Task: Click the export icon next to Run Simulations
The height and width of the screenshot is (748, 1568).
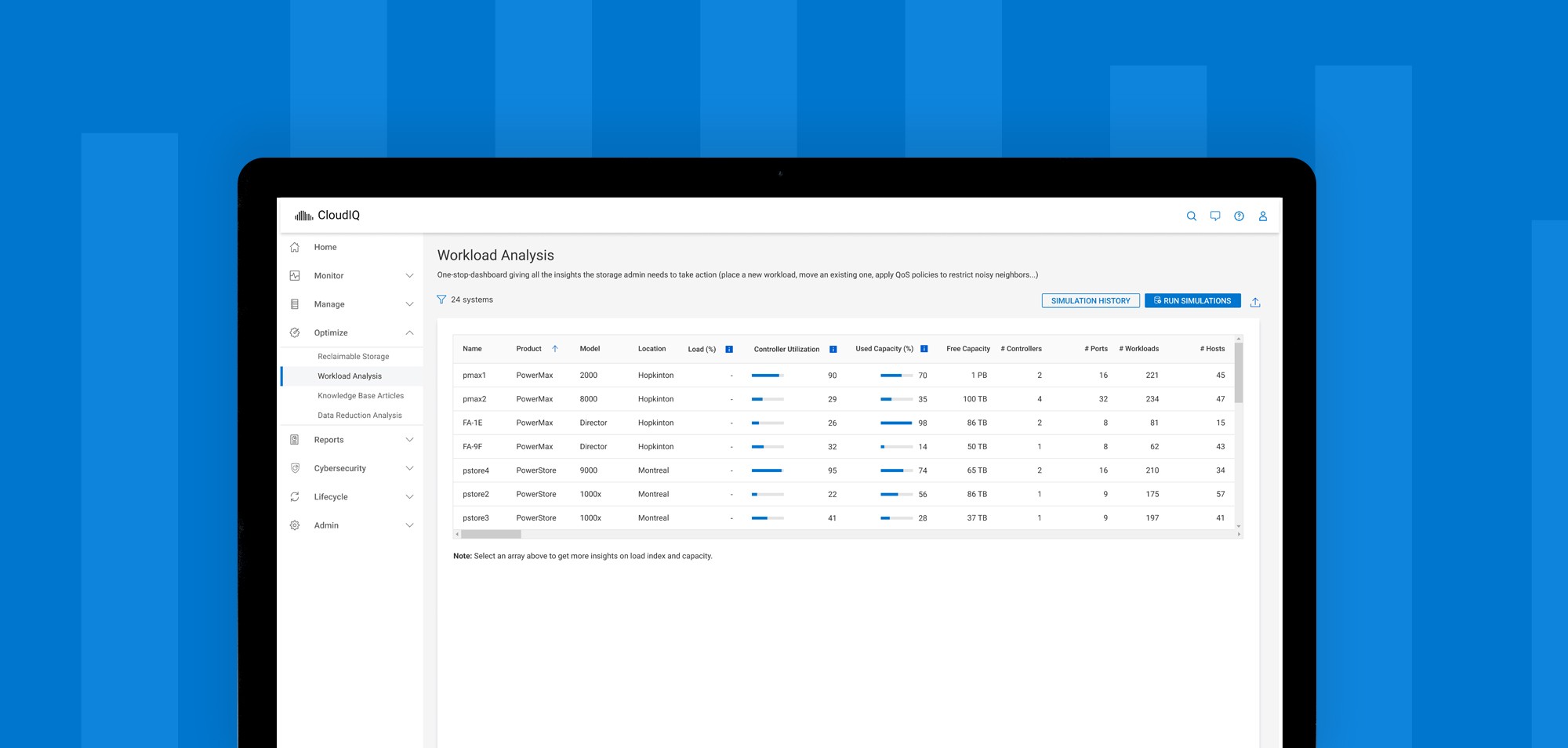Action: (x=1255, y=301)
